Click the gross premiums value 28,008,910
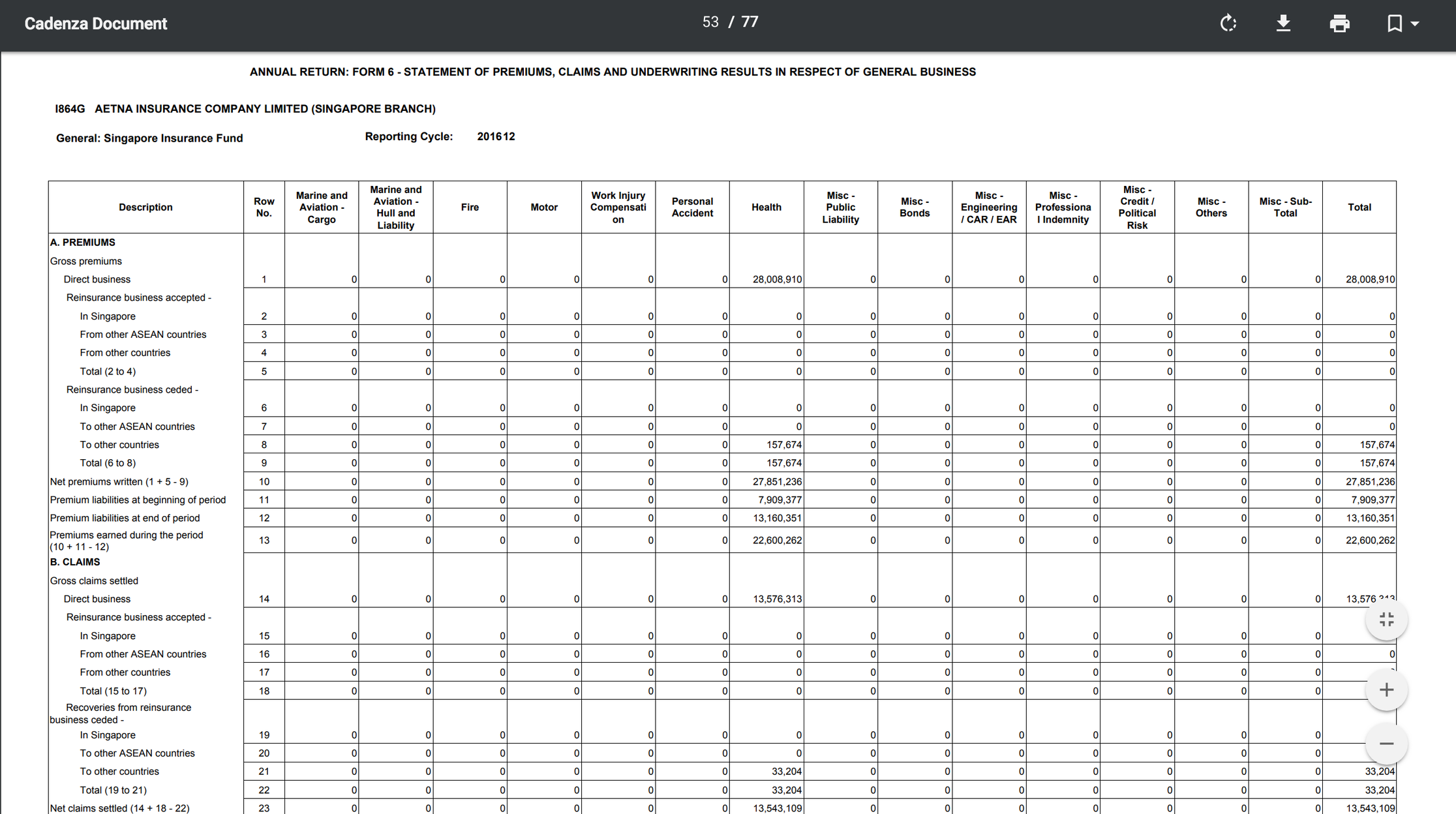Image resolution: width=1456 pixels, height=814 pixels. point(776,279)
